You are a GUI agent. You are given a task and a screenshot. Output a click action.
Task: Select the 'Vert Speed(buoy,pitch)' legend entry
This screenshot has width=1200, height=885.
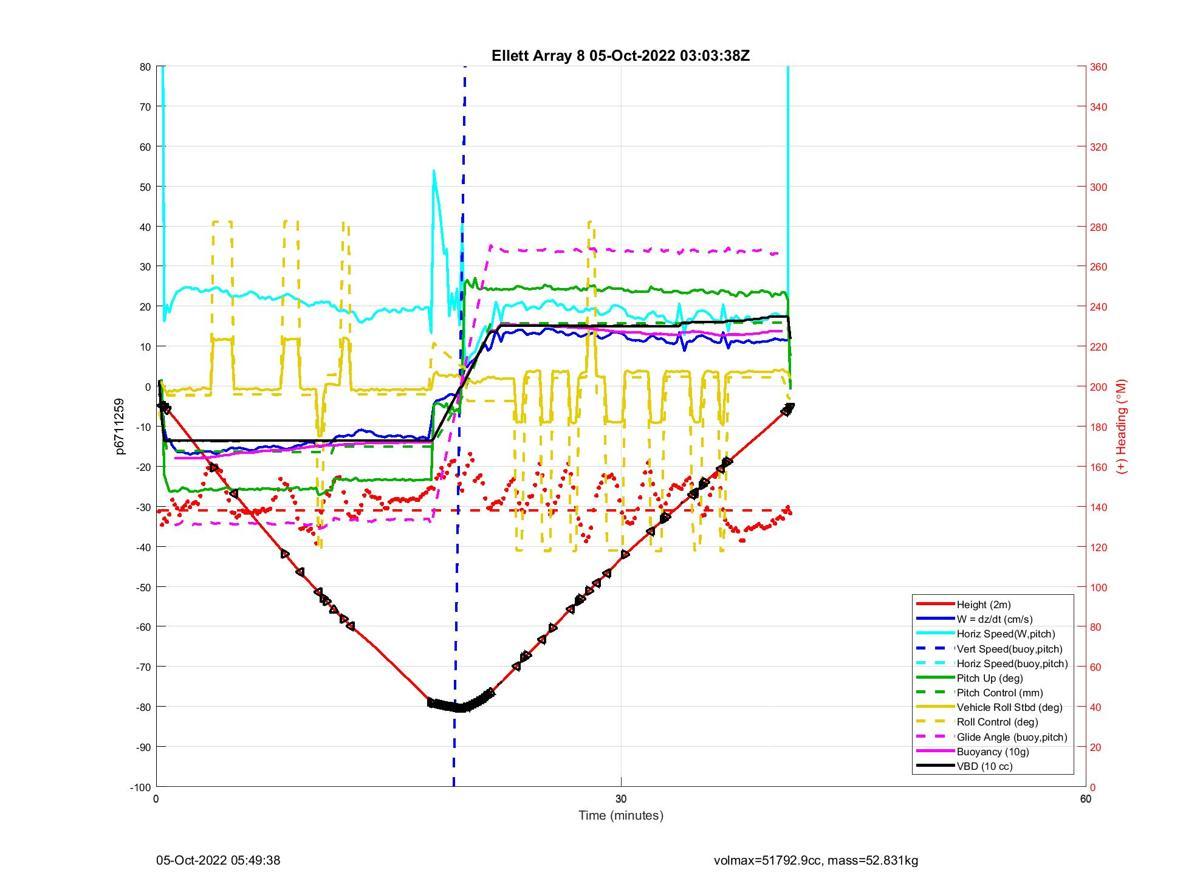coord(1010,649)
